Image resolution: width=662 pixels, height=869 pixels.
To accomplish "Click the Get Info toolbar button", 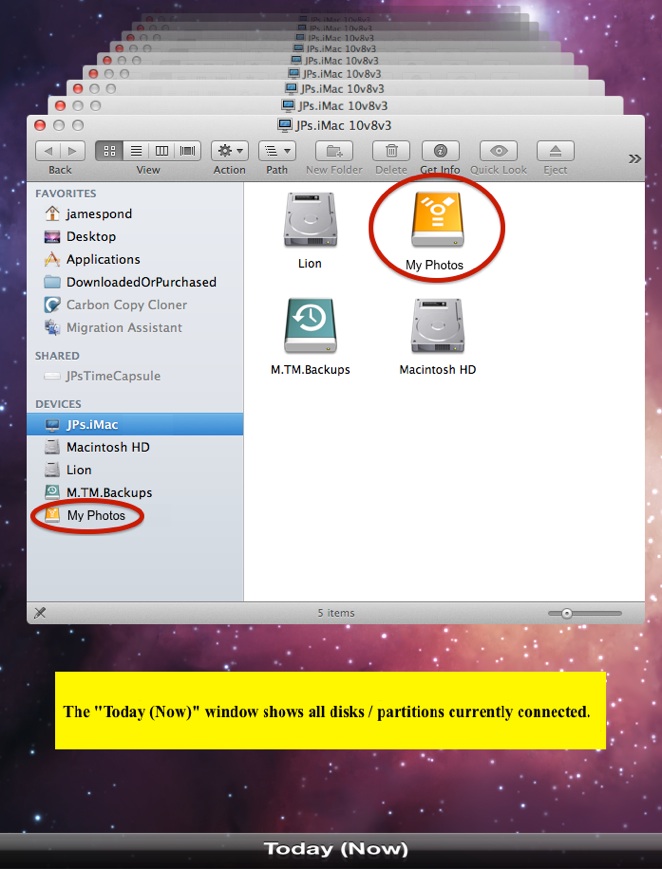I will (x=440, y=151).
